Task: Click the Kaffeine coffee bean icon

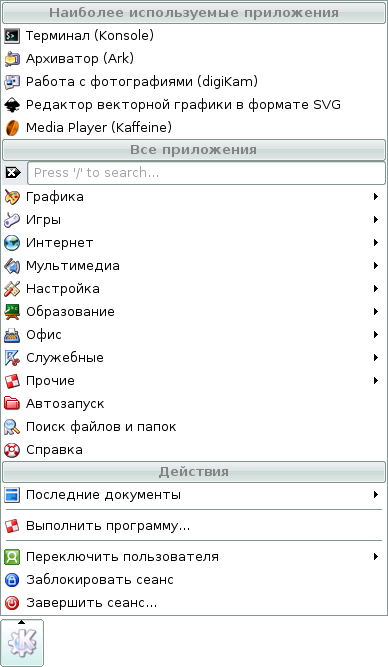Action: [x=12, y=128]
